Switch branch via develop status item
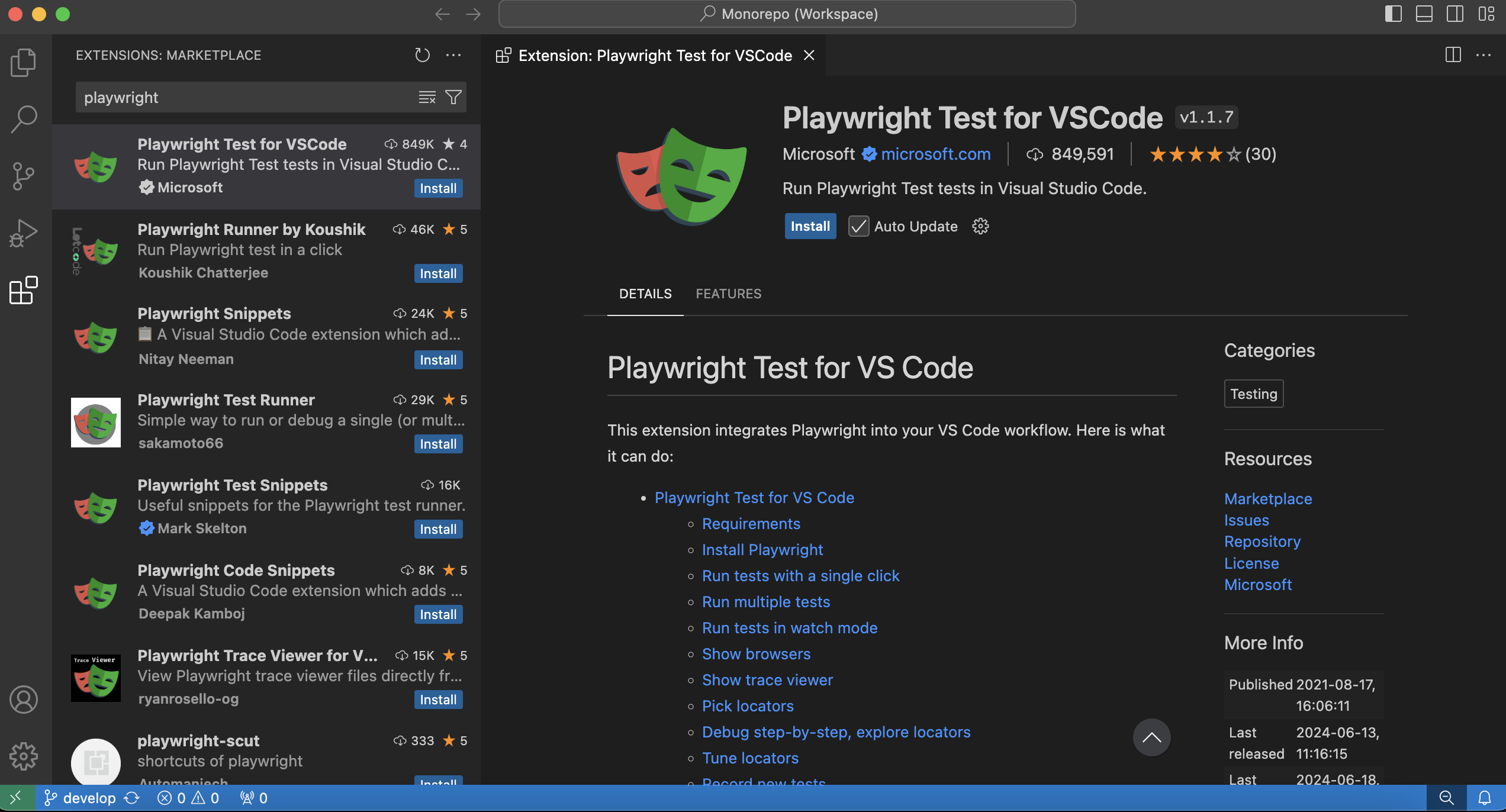 click(79, 798)
